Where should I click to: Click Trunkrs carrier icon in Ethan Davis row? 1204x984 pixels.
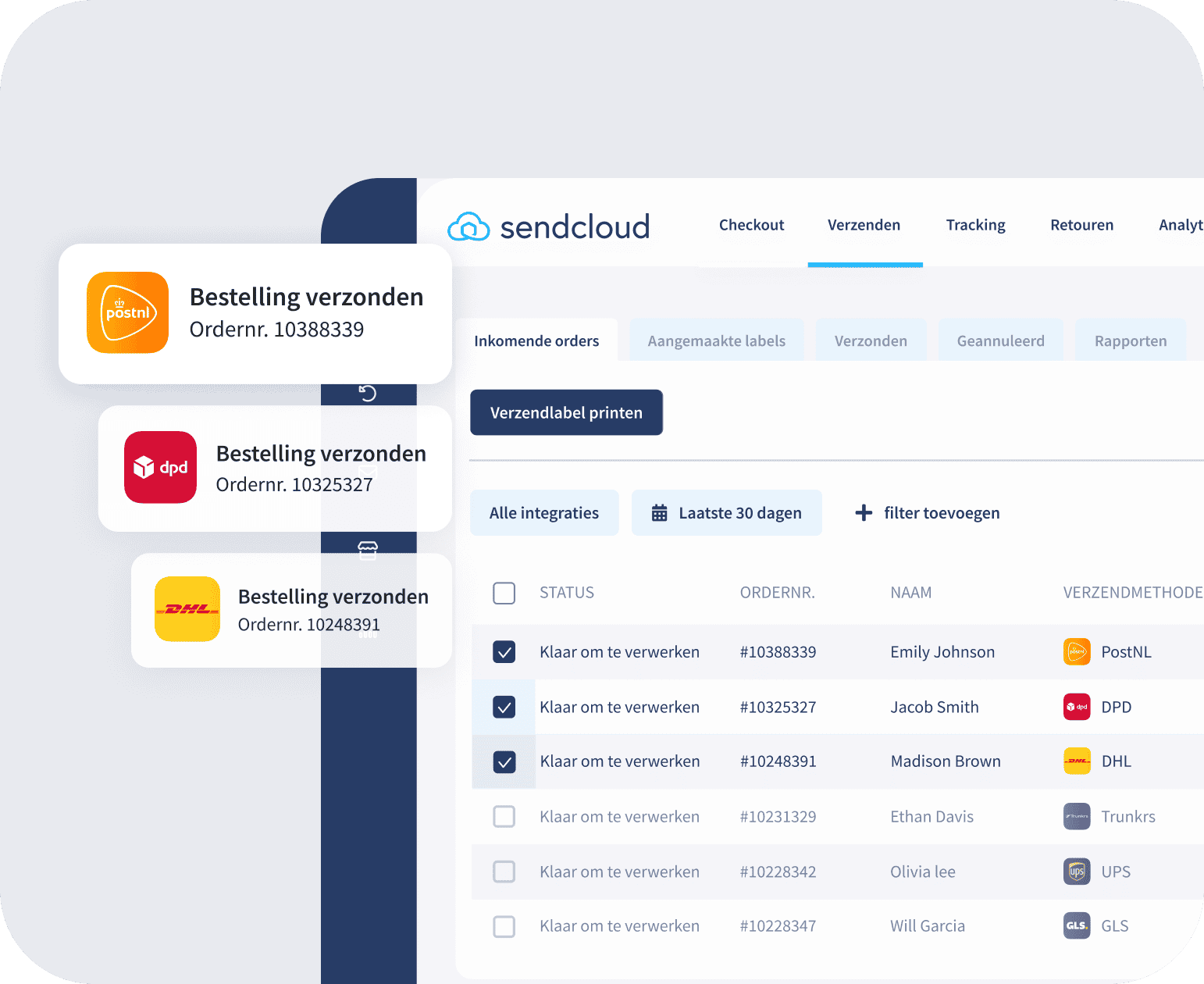pyautogui.click(x=1077, y=816)
